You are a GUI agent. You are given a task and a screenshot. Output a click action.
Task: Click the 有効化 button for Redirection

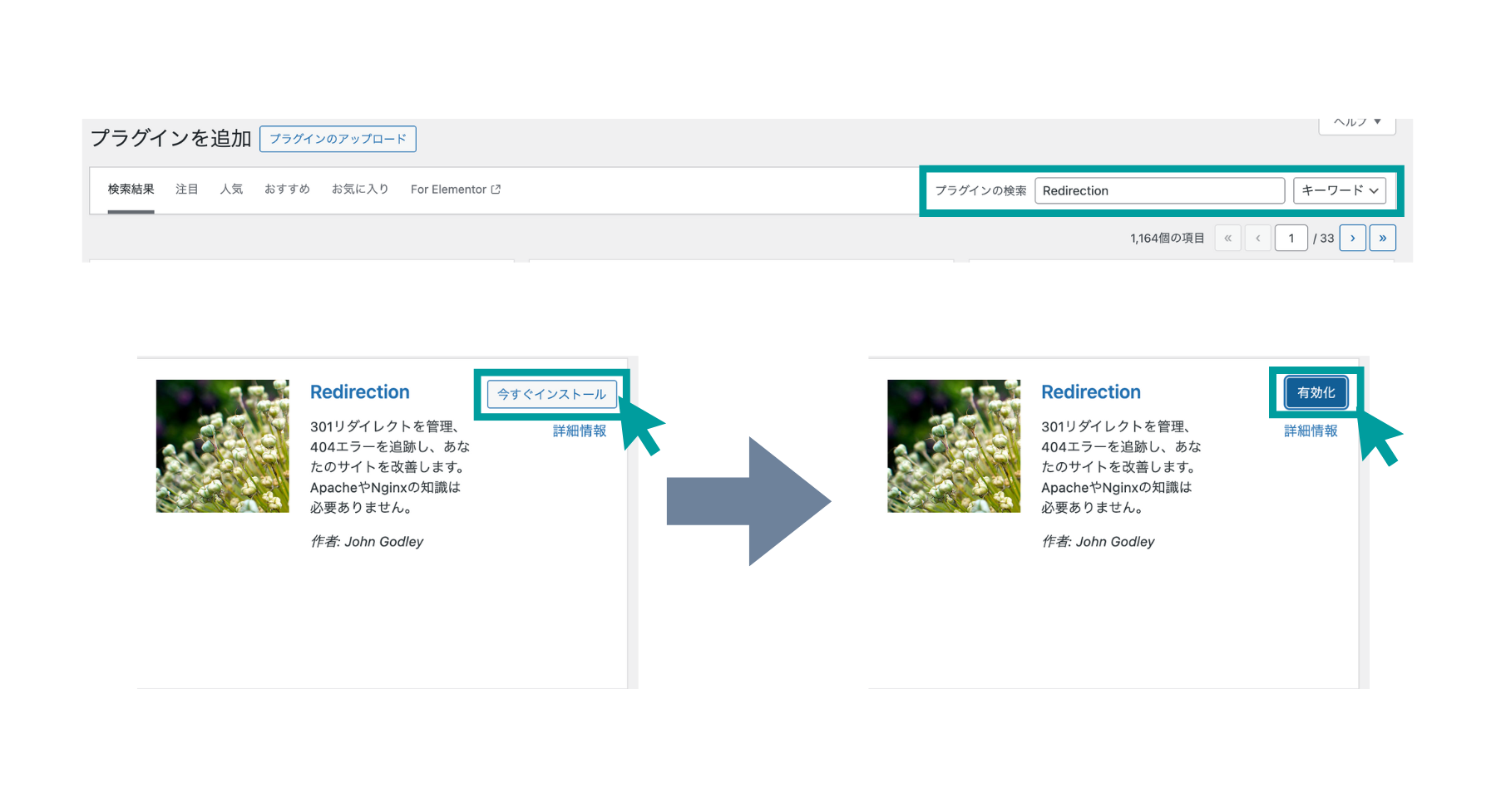pyautogui.click(x=1316, y=392)
